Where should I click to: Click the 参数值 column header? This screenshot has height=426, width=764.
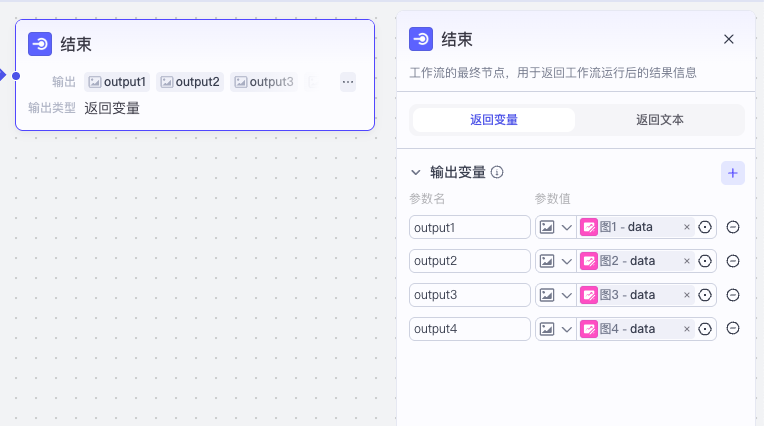(553, 199)
